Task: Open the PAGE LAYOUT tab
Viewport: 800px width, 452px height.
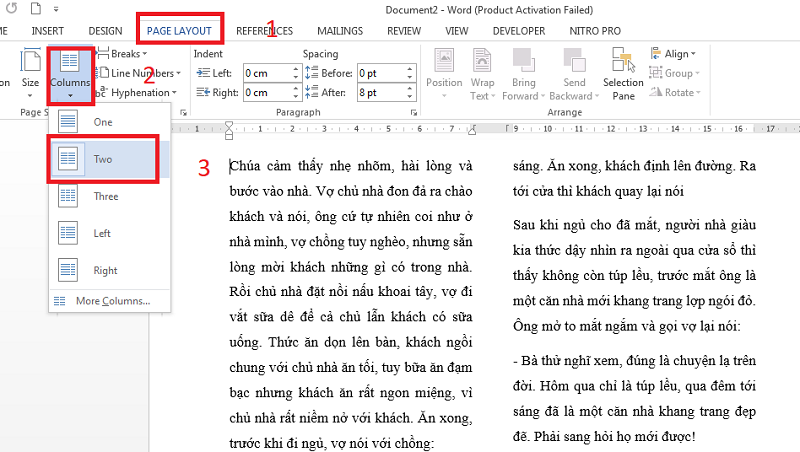Action: point(179,31)
